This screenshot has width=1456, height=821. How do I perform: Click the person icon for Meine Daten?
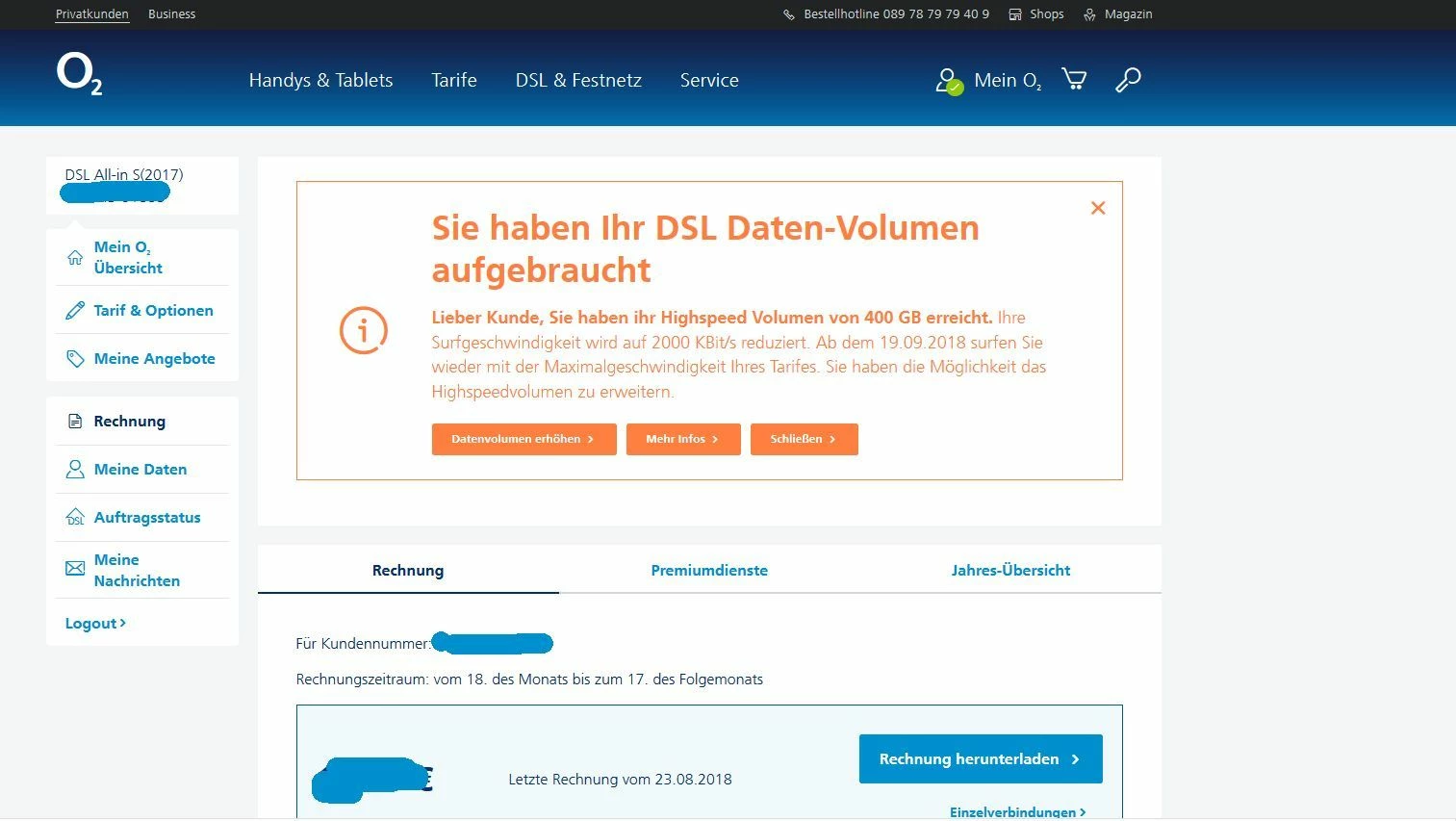click(75, 469)
